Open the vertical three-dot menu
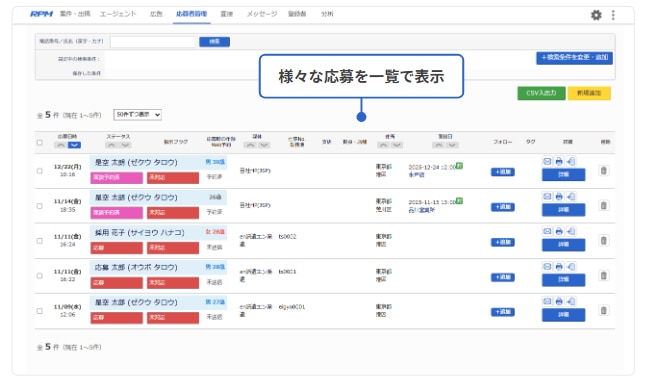The width and height of the screenshot is (645, 385). (613, 15)
